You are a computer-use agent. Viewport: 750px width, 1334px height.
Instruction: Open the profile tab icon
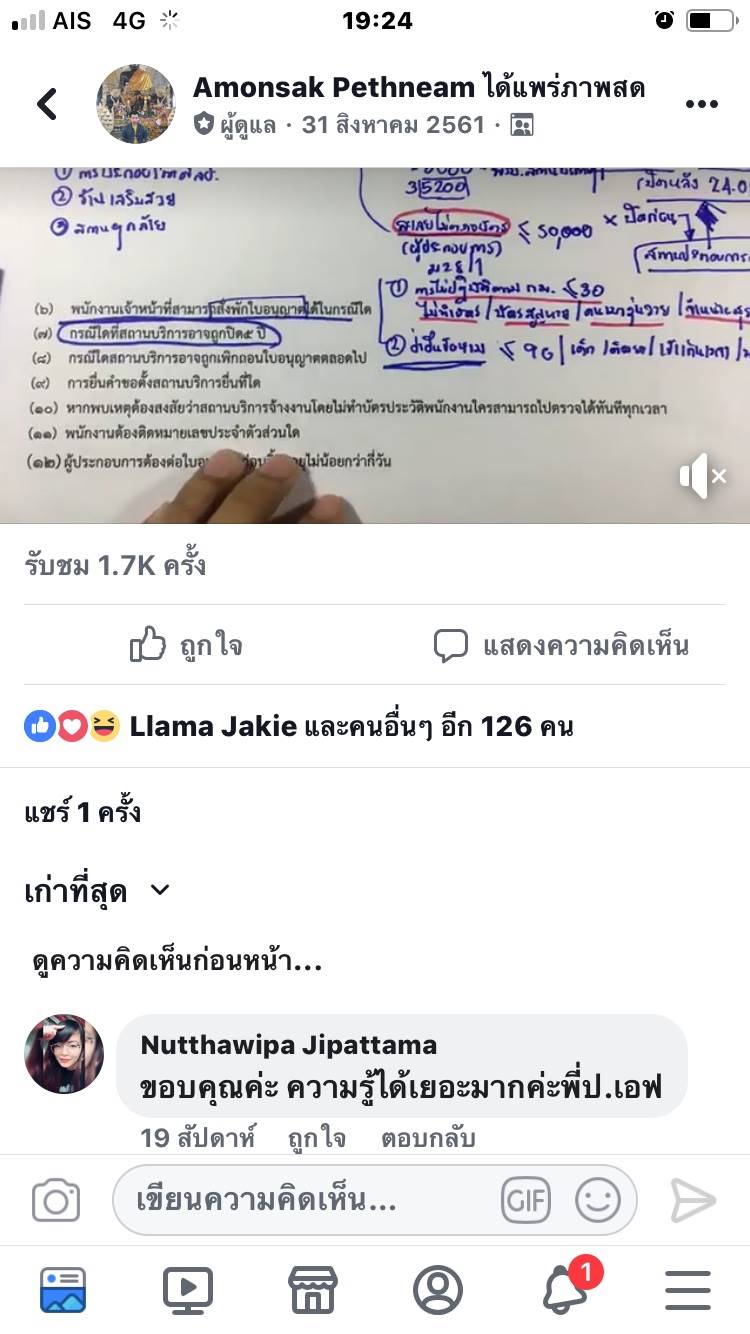click(438, 1290)
